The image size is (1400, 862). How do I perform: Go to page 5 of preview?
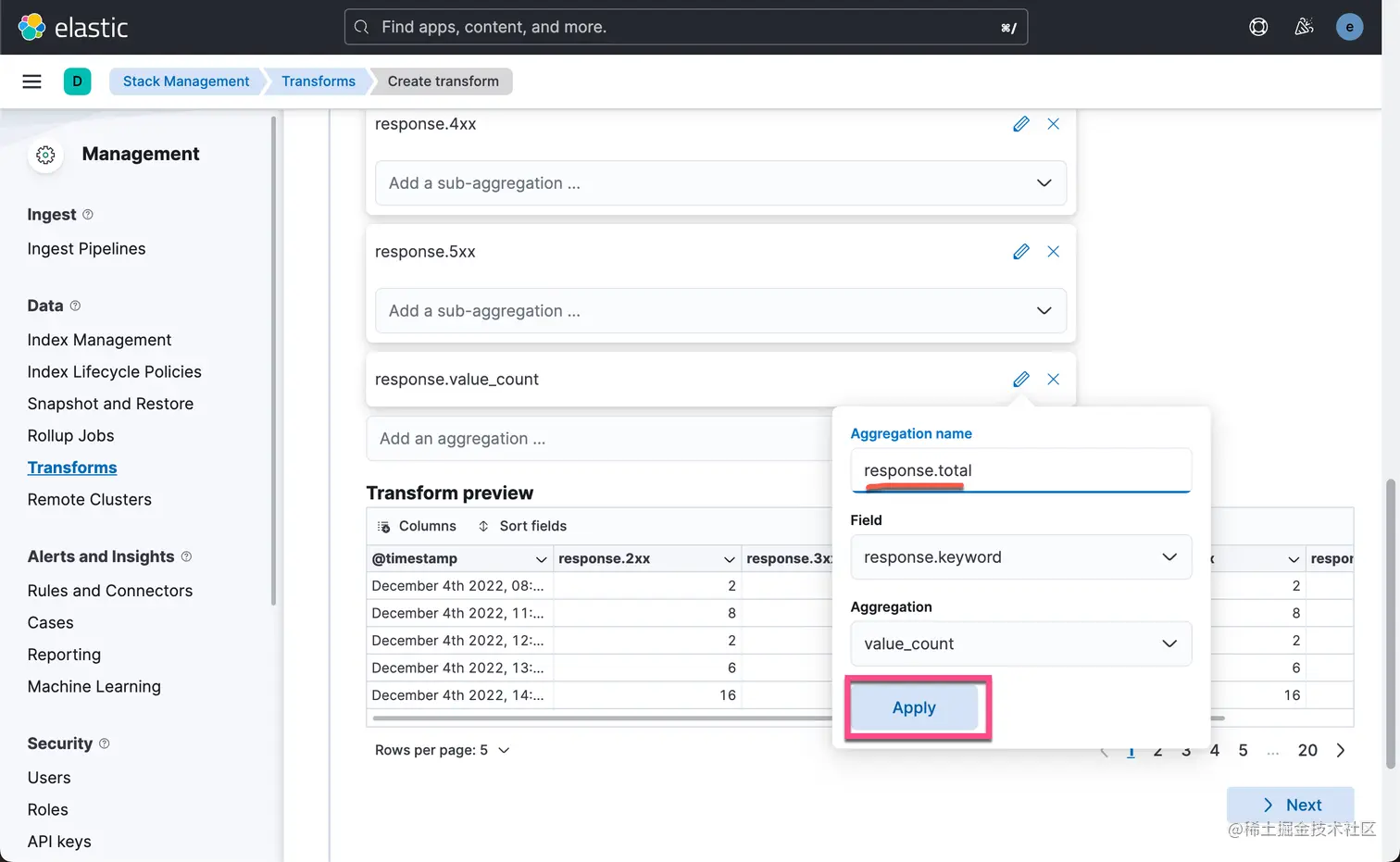click(1243, 751)
